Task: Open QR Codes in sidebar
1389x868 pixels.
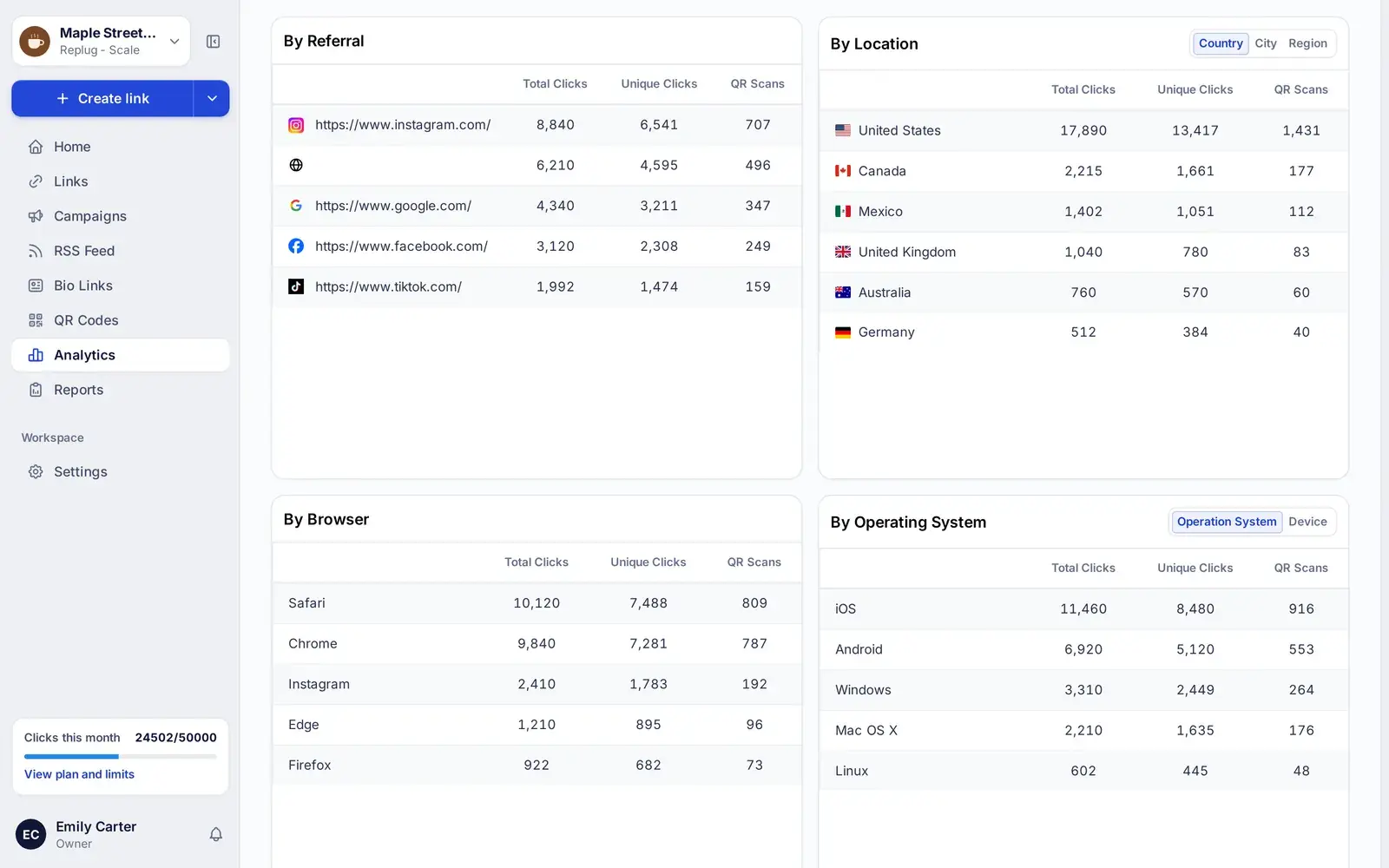Action: pyautogui.click(x=121, y=320)
